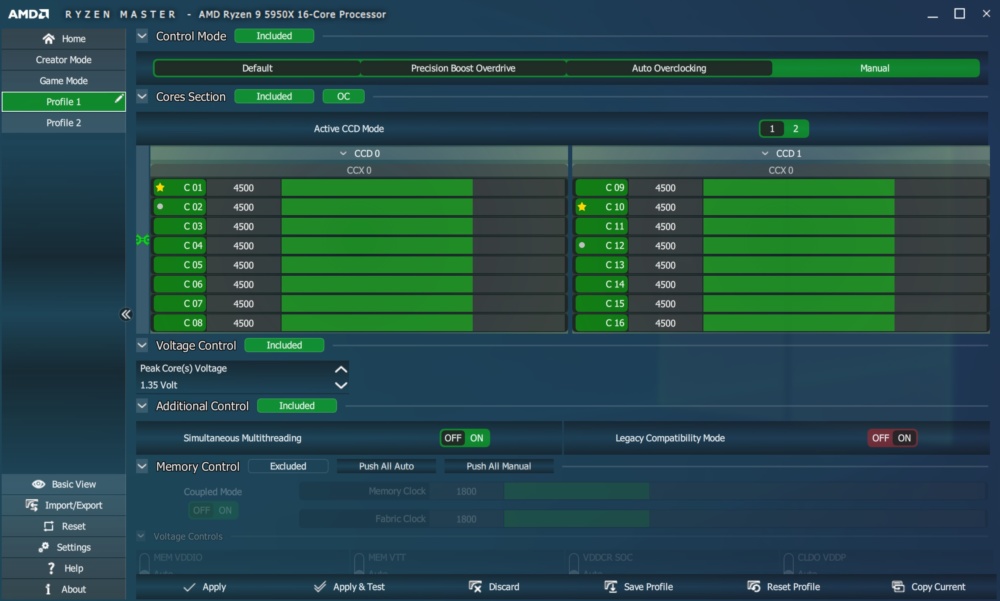Toggle Legacy Compatibility Mode switch

(892, 438)
